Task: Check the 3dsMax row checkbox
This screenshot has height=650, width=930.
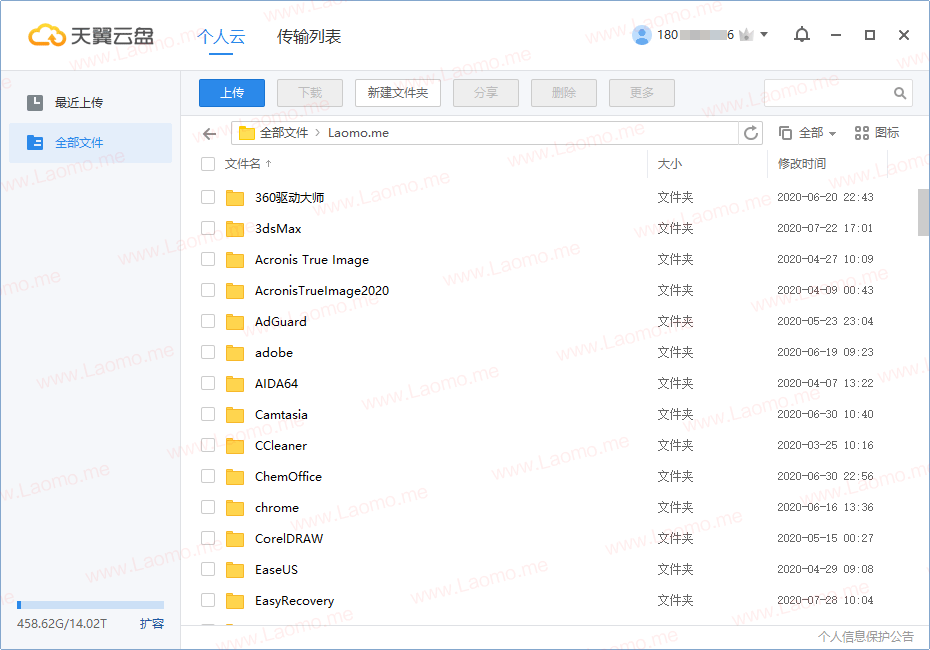Action: tap(208, 228)
